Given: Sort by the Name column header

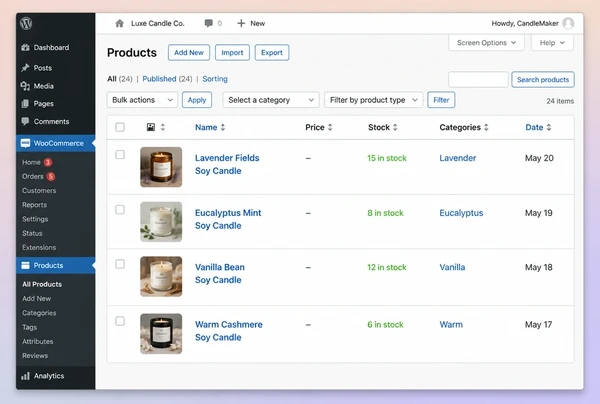Looking at the screenshot, I should (x=210, y=127).
